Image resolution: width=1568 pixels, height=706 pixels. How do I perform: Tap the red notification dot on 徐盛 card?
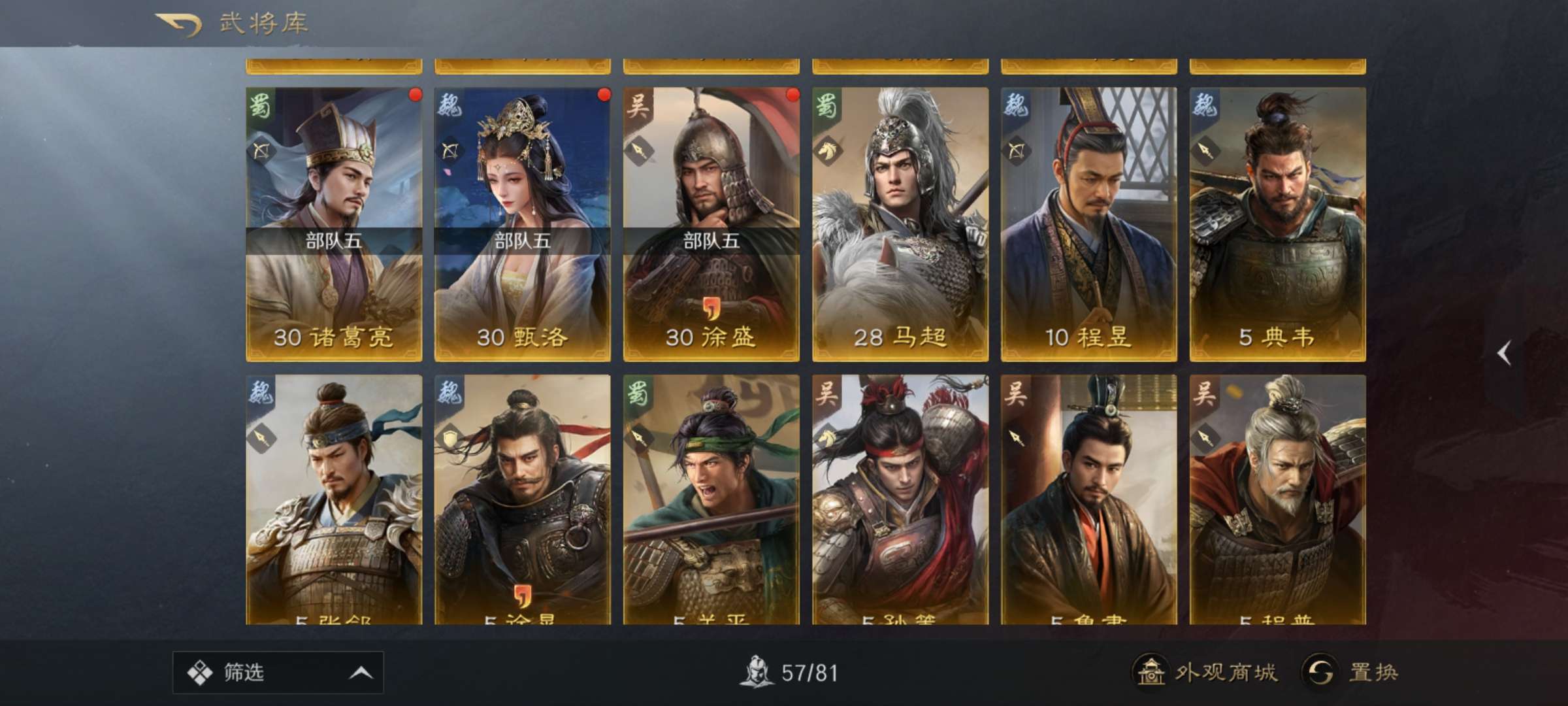pos(792,95)
